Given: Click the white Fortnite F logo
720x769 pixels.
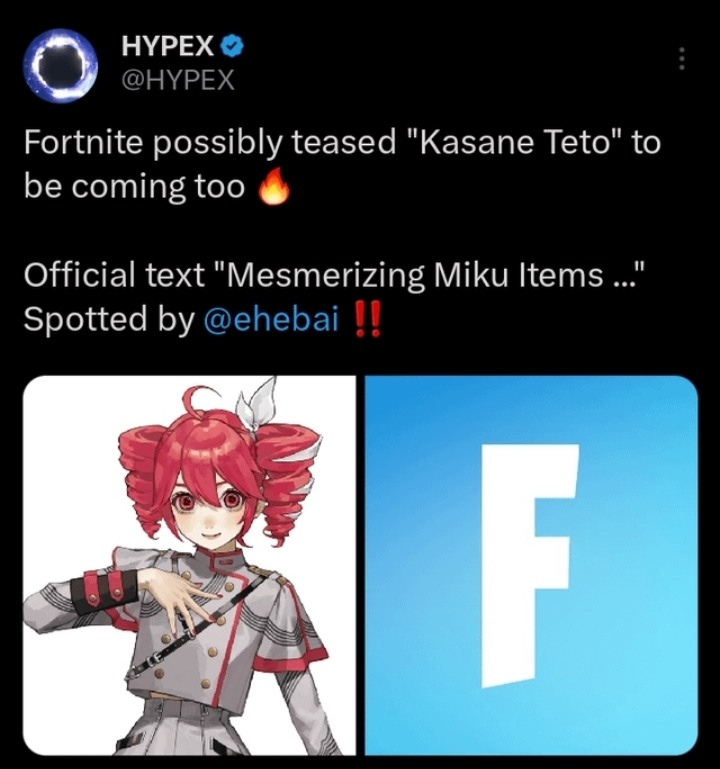Looking at the screenshot, I should (x=529, y=565).
